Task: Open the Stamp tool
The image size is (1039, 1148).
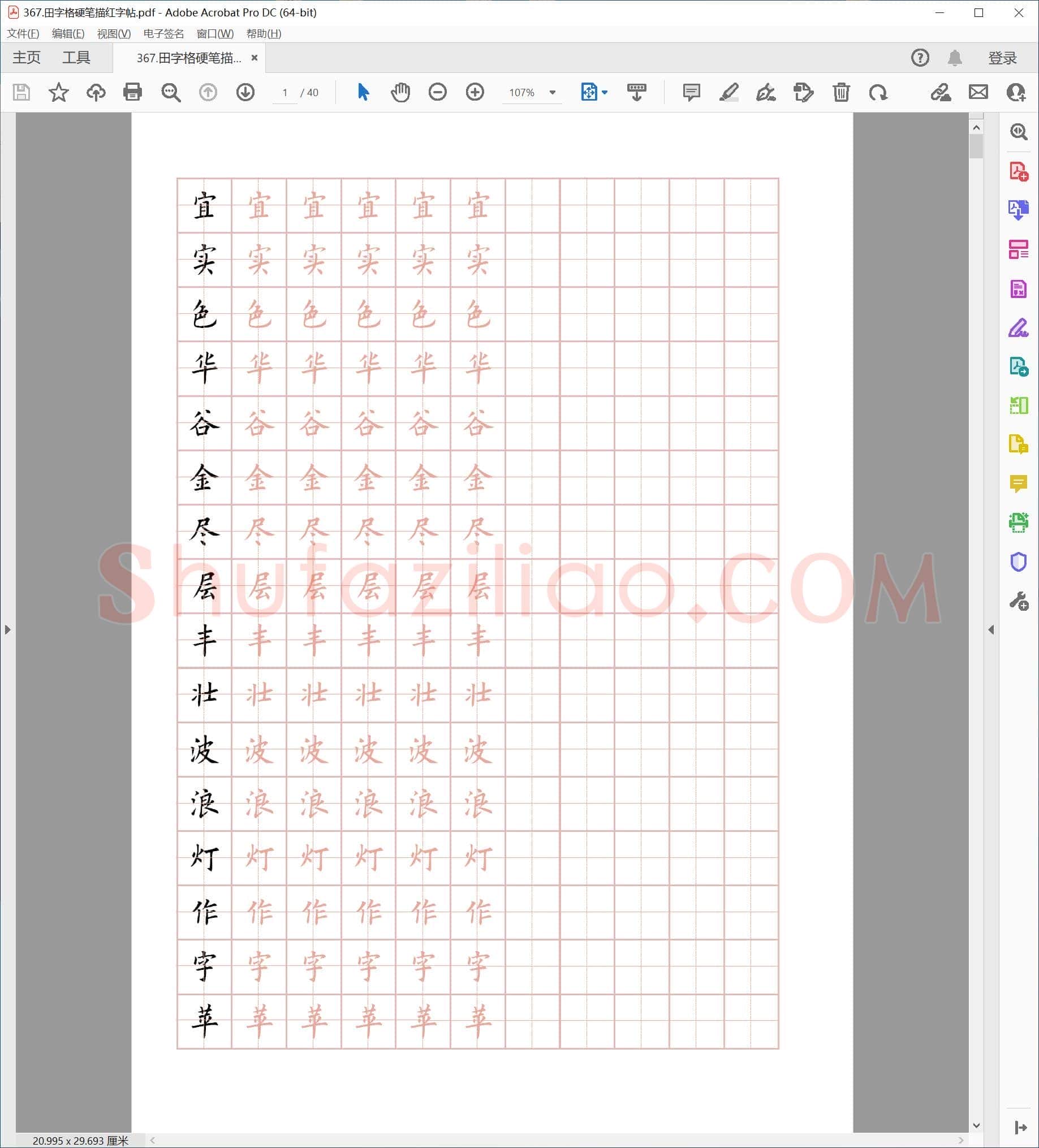Action: click(x=803, y=92)
